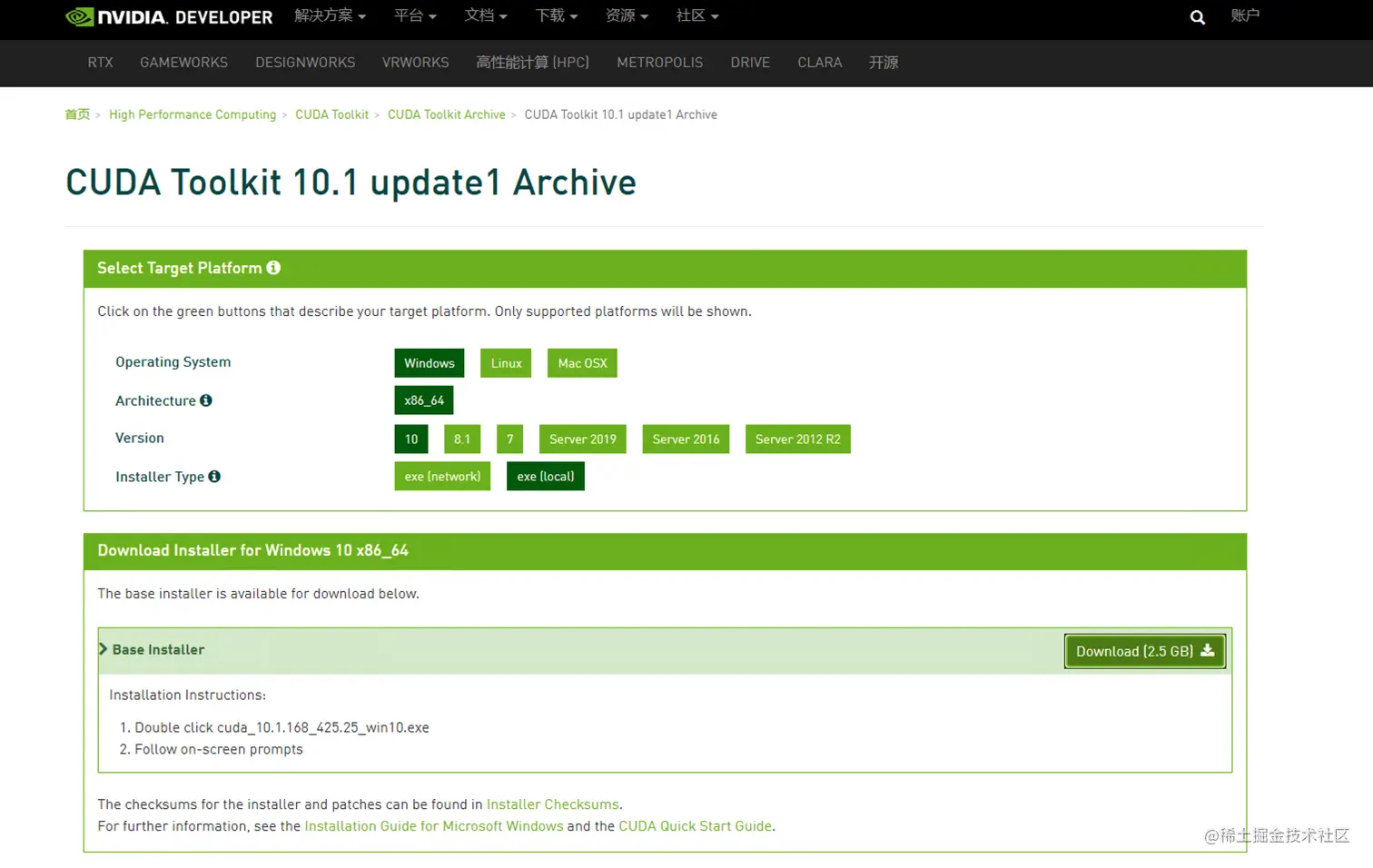Click the info icon next to Installer Type
This screenshot has width=1373, height=868.
[214, 476]
